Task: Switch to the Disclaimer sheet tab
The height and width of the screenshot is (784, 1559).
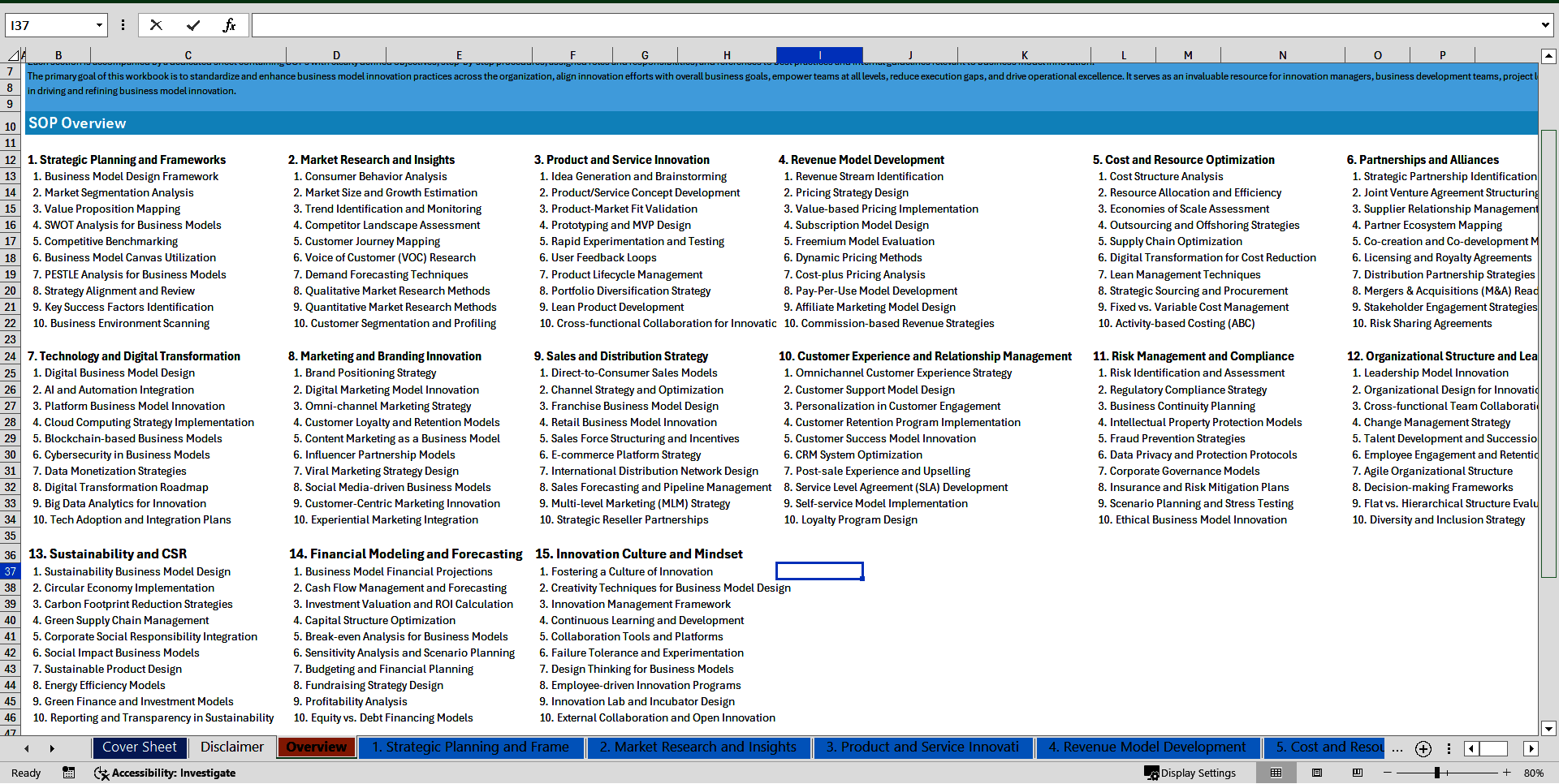Action: (x=231, y=747)
